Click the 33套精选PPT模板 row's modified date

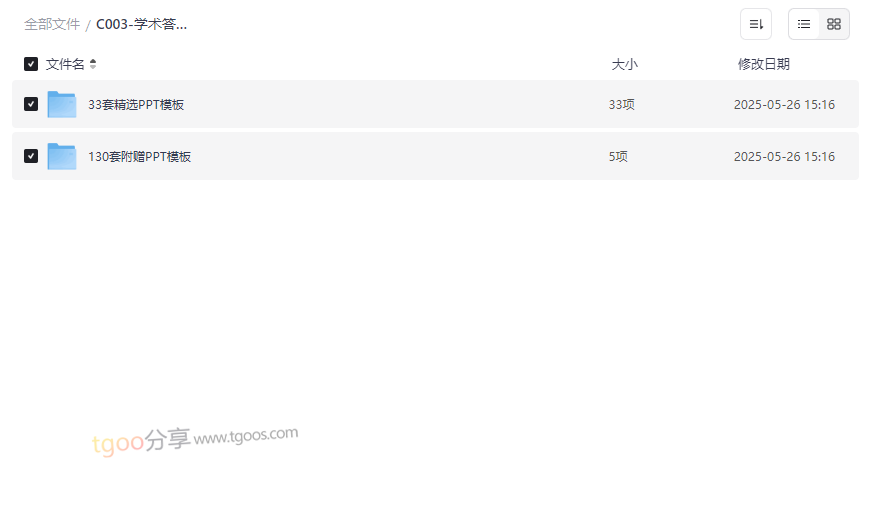[784, 104]
